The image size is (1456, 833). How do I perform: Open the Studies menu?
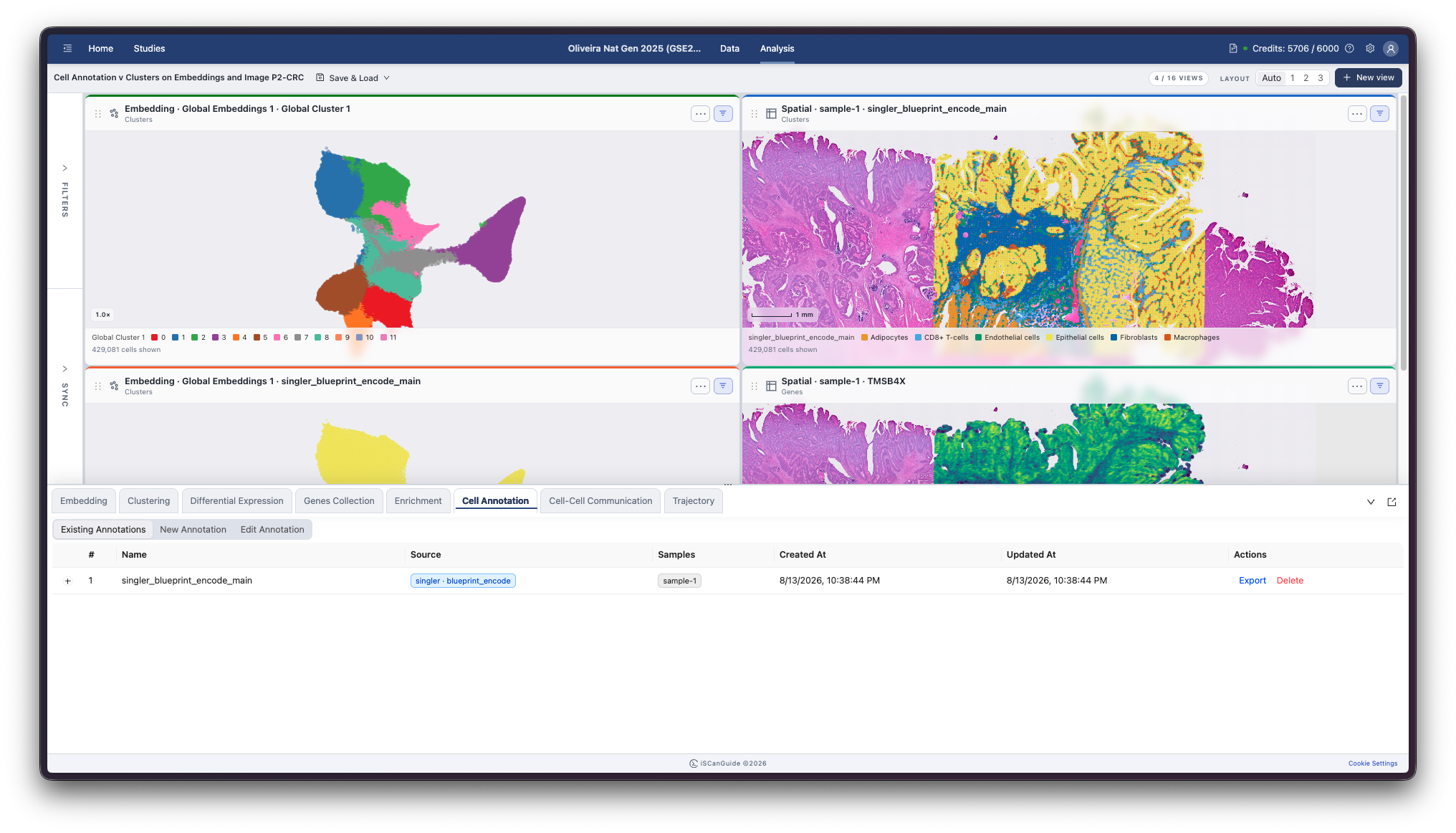[149, 49]
